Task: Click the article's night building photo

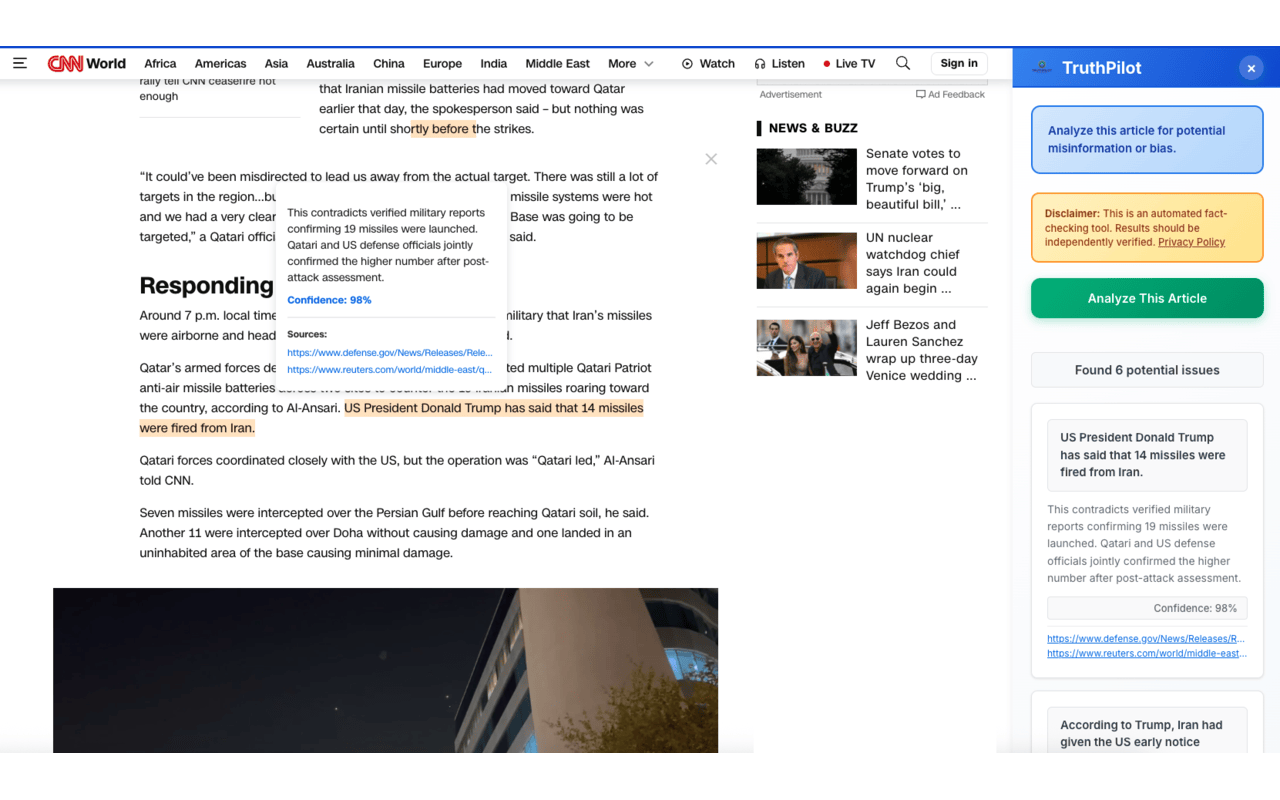Action: coord(385,670)
